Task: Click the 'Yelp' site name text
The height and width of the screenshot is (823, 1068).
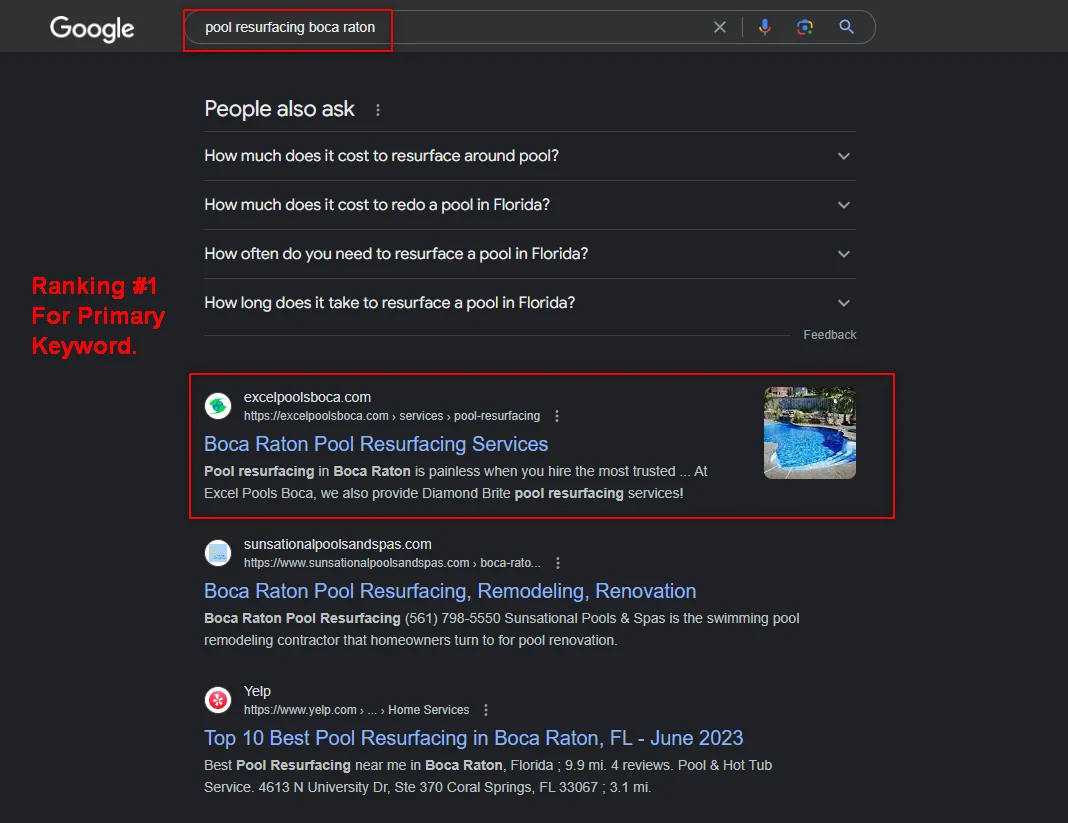Action: 257,691
